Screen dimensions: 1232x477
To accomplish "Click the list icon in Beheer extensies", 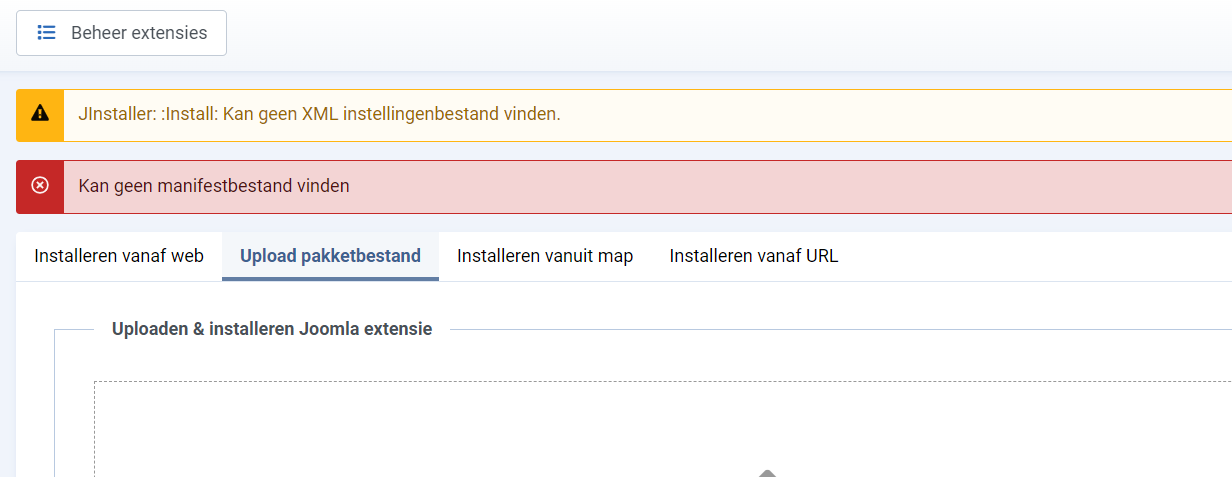I will click(x=46, y=33).
